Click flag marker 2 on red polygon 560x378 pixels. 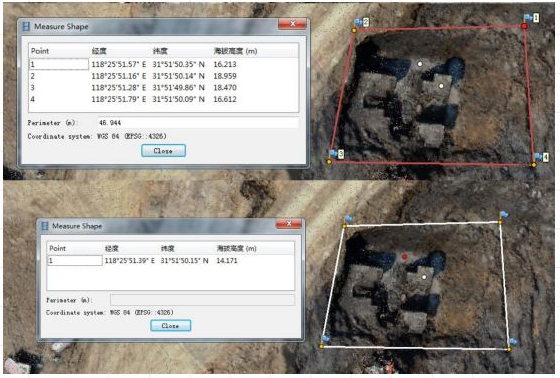361,22
